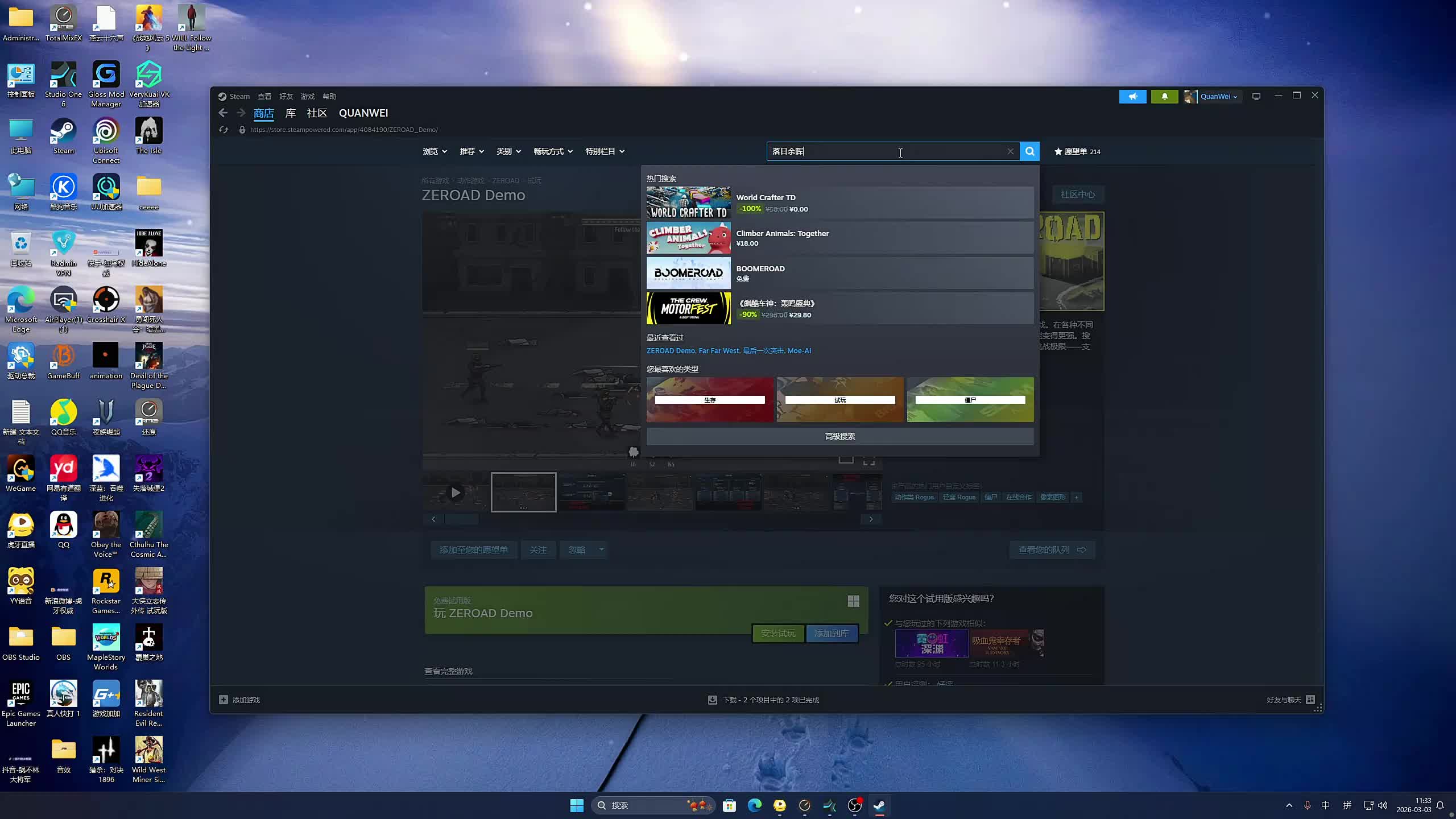Click into the store search input field
Image resolution: width=1456 pixels, height=819 pixels.
(x=882, y=151)
